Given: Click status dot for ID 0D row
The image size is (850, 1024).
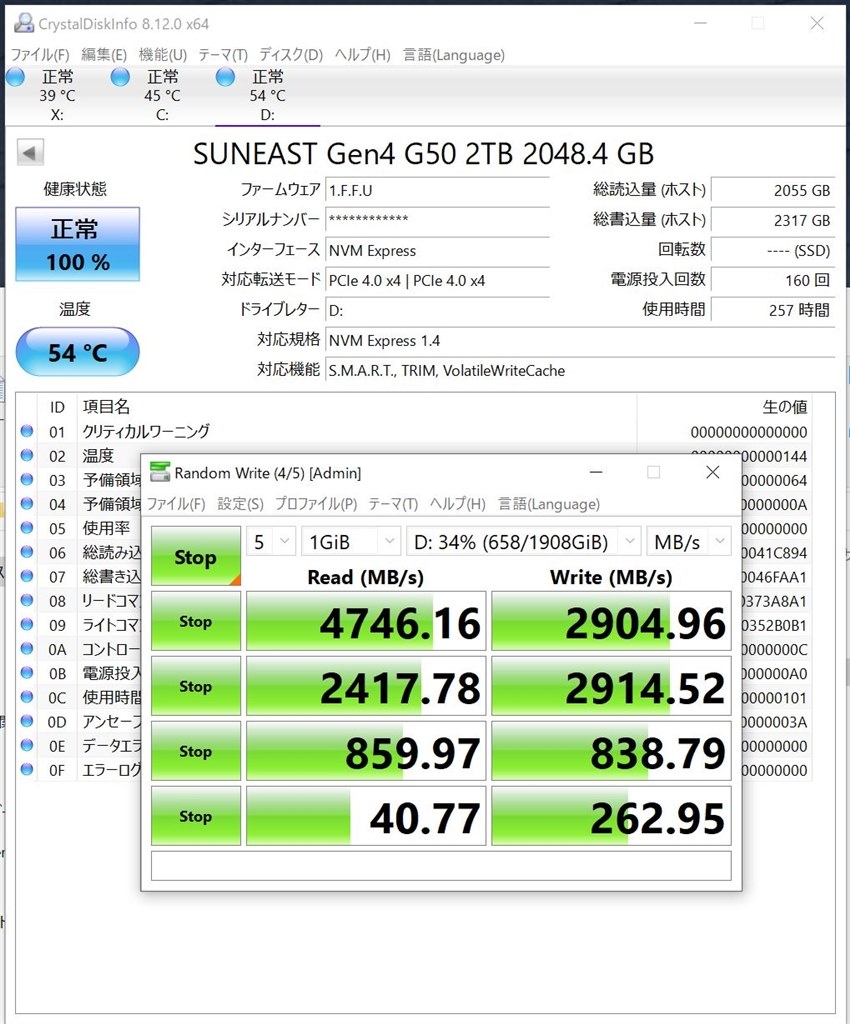Looking at the screenshot, I should (x=27, y=721).
